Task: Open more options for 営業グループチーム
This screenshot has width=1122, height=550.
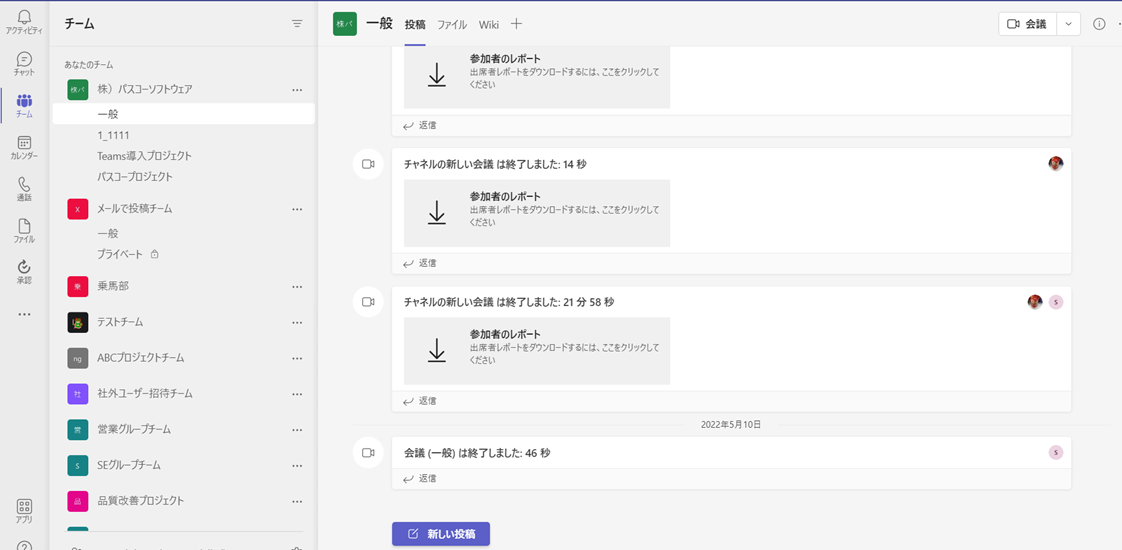Action: [x=297, y=430]
